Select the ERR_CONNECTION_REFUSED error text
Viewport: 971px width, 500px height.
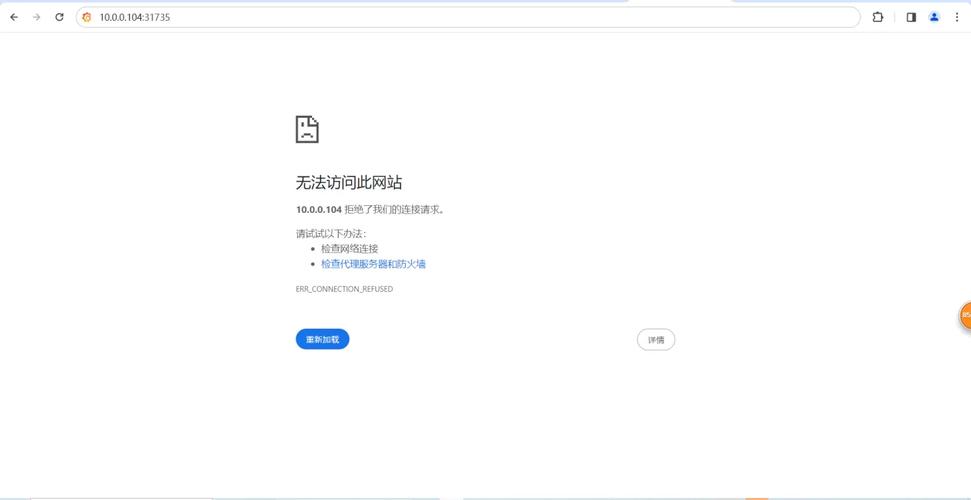(x=344, y=289)
